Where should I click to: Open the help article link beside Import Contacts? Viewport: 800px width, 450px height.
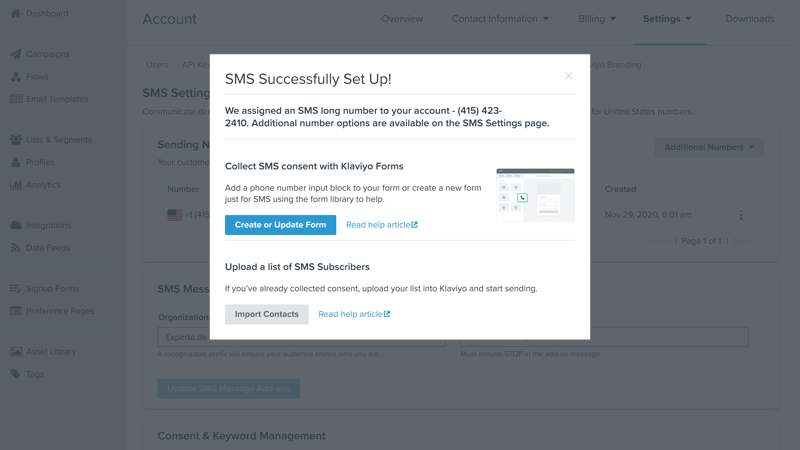click(354, 314)
